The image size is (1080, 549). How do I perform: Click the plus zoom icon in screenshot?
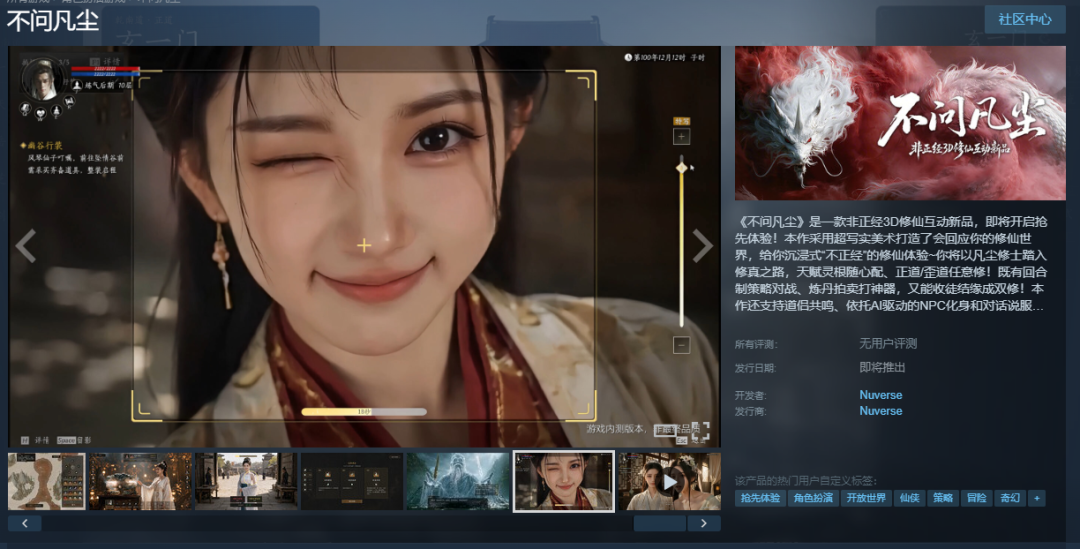click(681, 136)
